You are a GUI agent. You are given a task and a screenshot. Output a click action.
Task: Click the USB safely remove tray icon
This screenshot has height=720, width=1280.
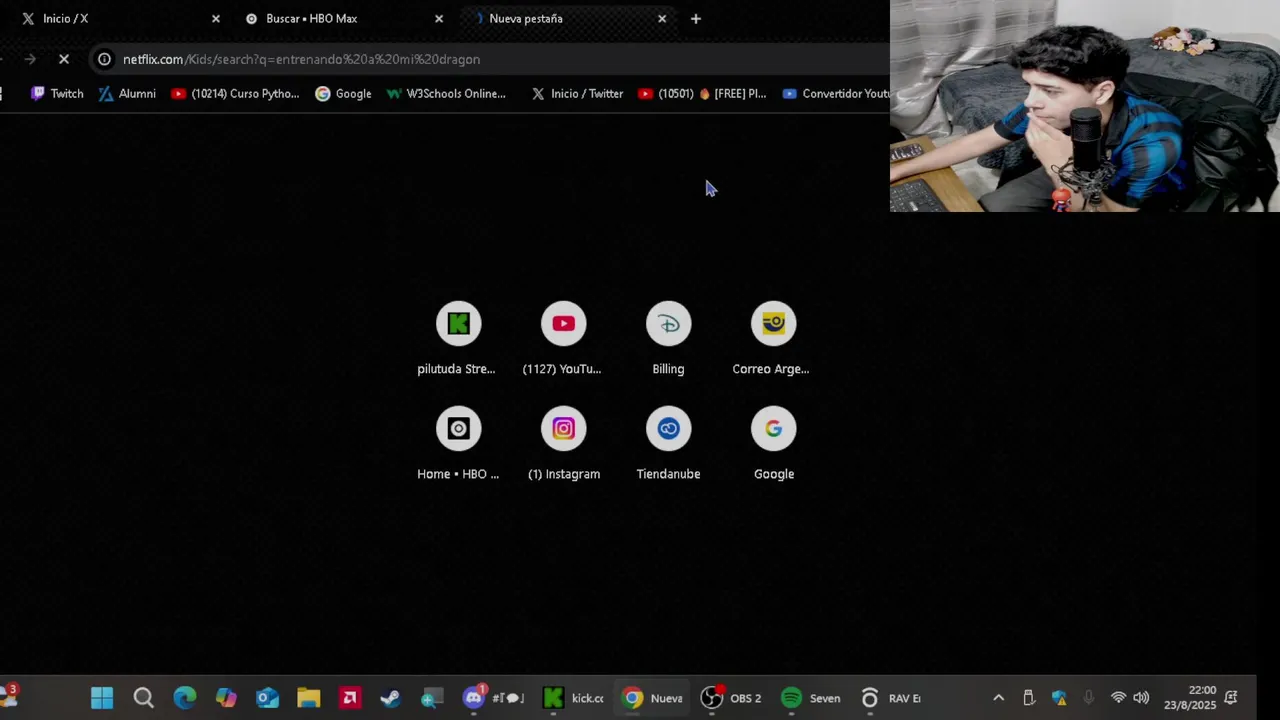click(1028, 698)
